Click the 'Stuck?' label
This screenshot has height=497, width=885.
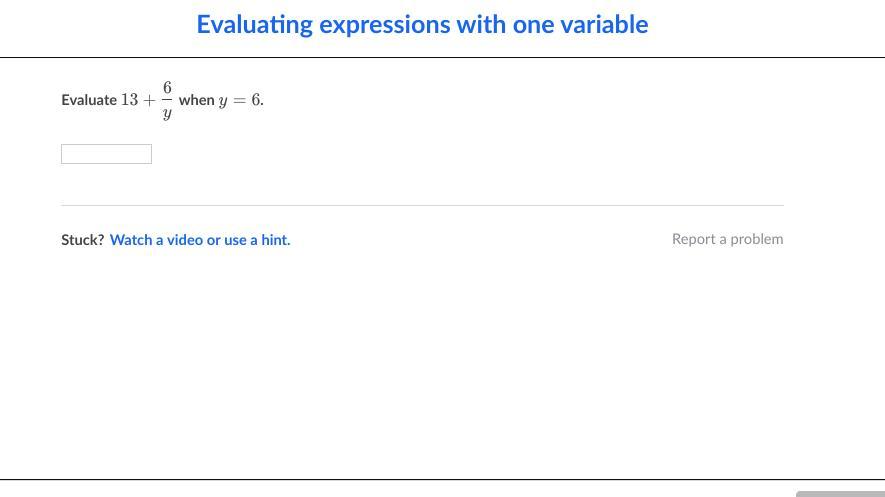click(82, 240)
